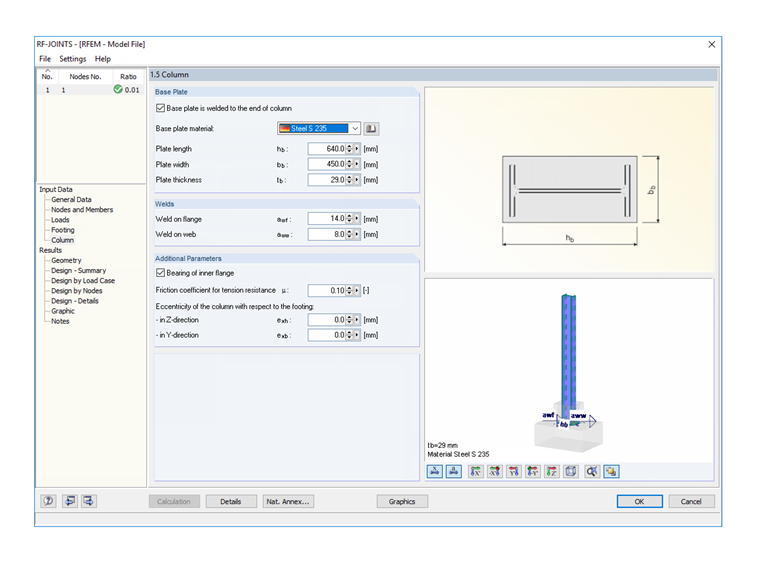Click the Calculation button
Screen dimensions: 760x570
coord(174,501)
